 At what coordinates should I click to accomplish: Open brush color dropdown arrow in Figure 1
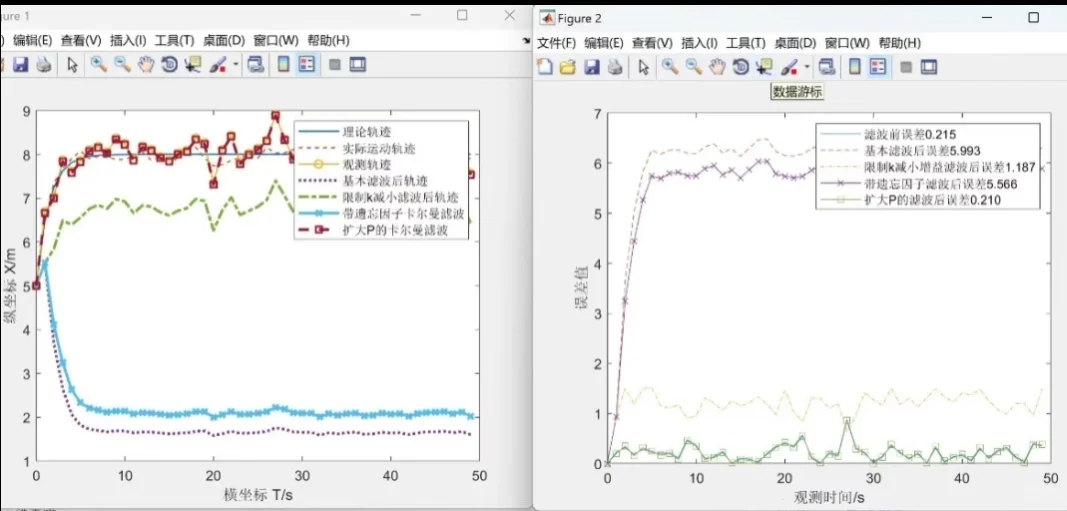click(x=235, y=65)
